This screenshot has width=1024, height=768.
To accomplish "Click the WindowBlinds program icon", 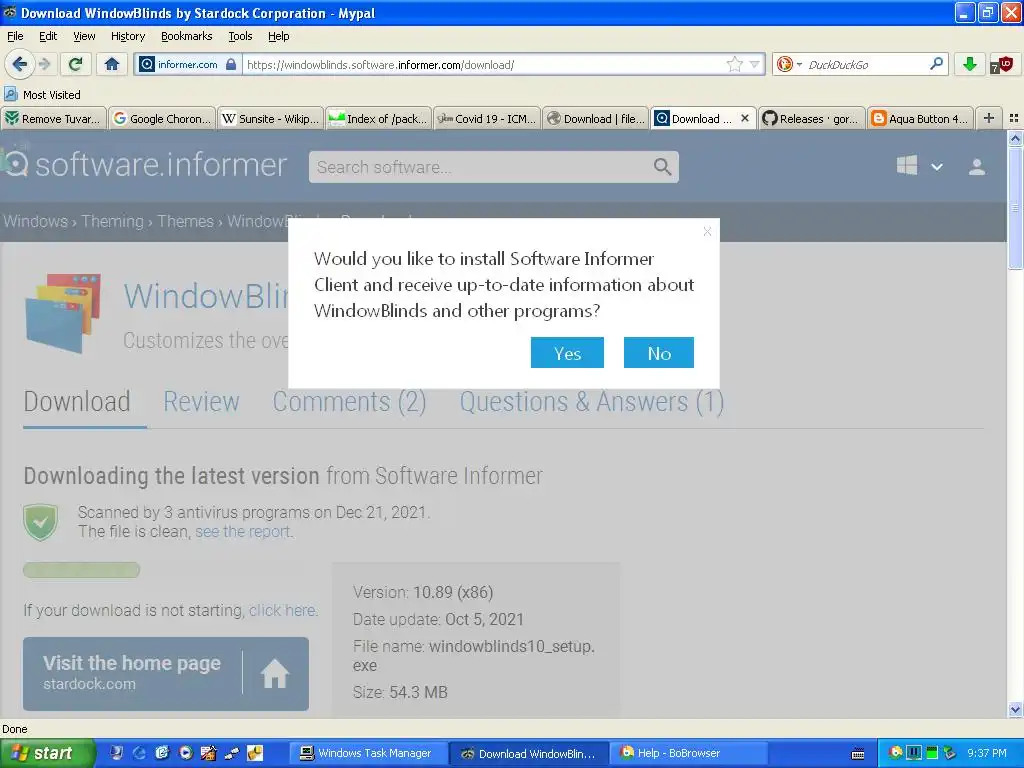I will coord(63,313).
